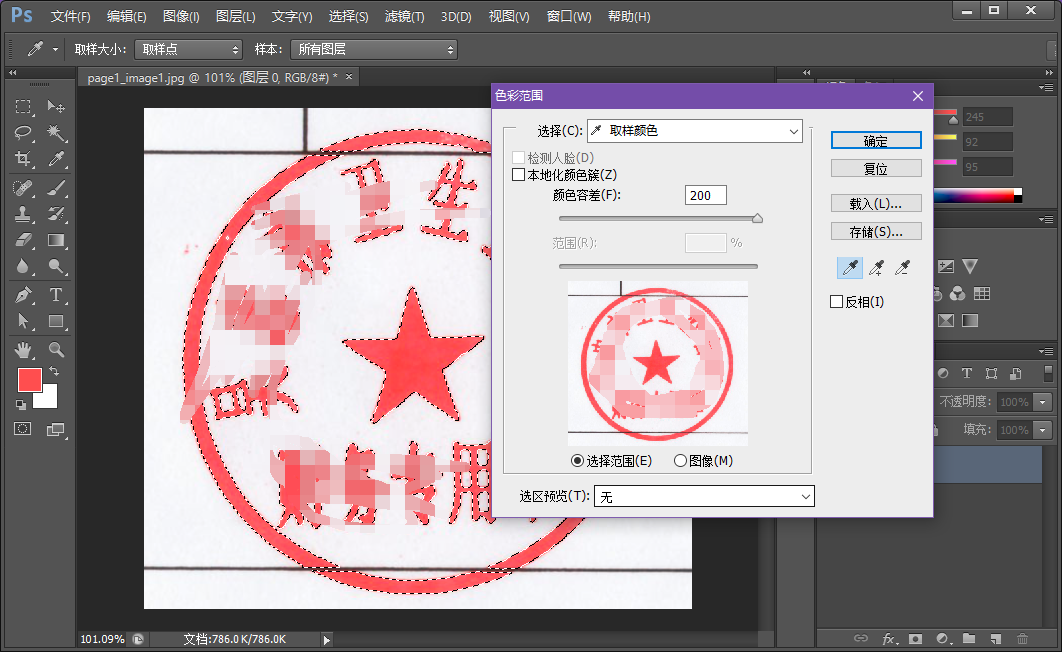1062x652 pixels.
Task: Open the 选区预览 dropdown
Action: 704,496
